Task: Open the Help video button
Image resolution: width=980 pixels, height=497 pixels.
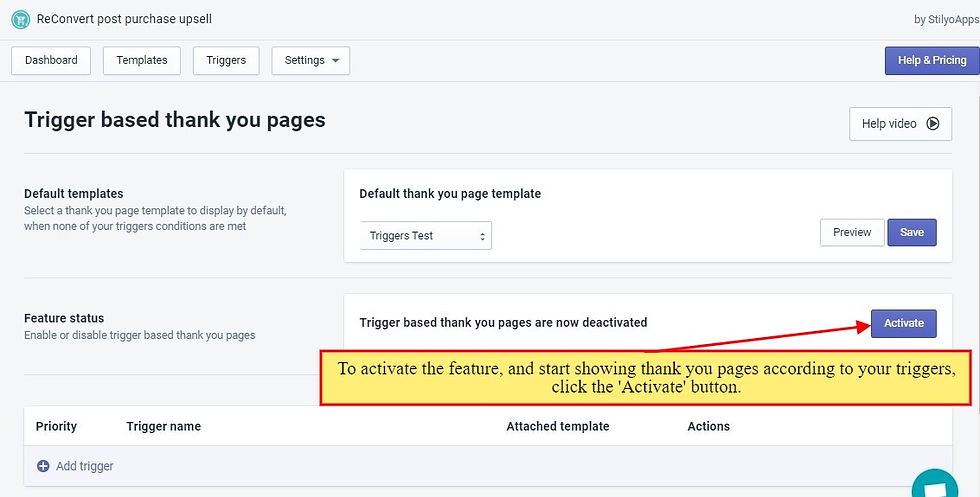Action: (901, 124)
